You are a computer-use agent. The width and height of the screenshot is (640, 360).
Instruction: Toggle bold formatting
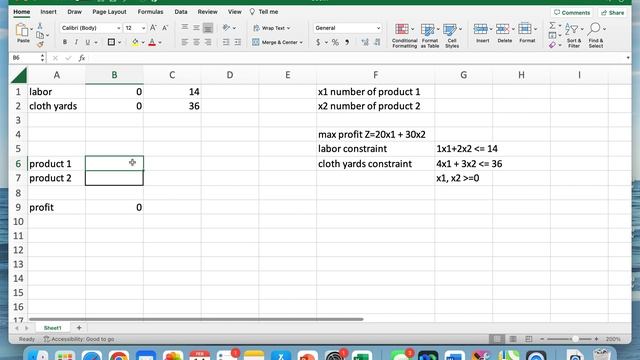64,42
